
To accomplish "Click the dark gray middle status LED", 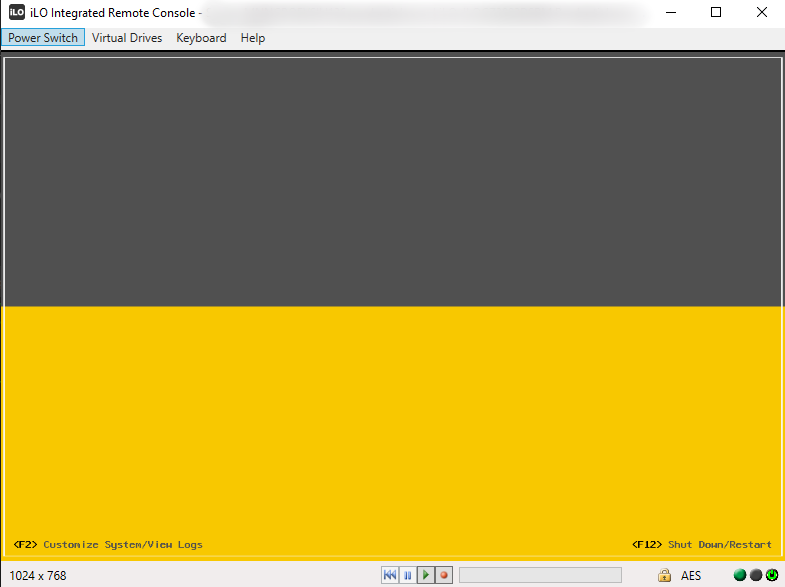I will (756, 575).
